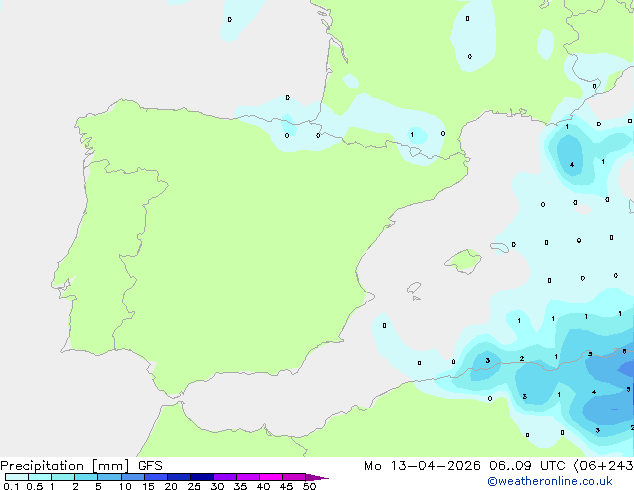Image resolution: width=634 pixels, height=490 pixels.
Task: Click the 10 value under the legend
Action: tap(125, 486)
